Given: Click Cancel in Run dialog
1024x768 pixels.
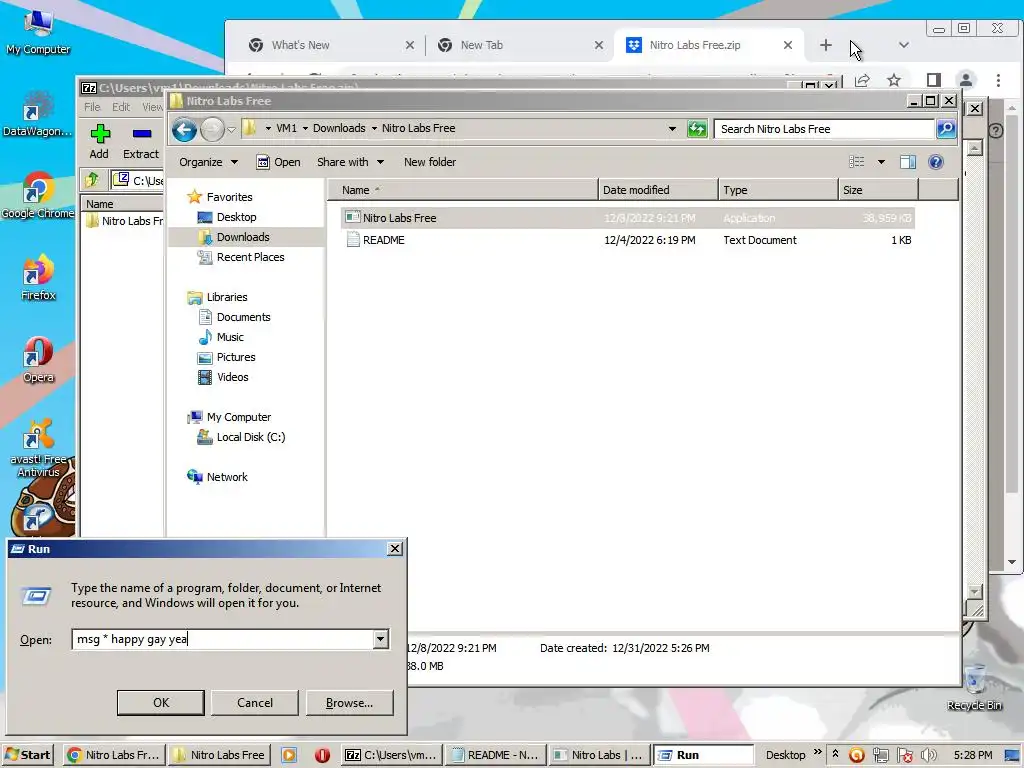Looking at the screenshot, I should [x=255, y=703].
